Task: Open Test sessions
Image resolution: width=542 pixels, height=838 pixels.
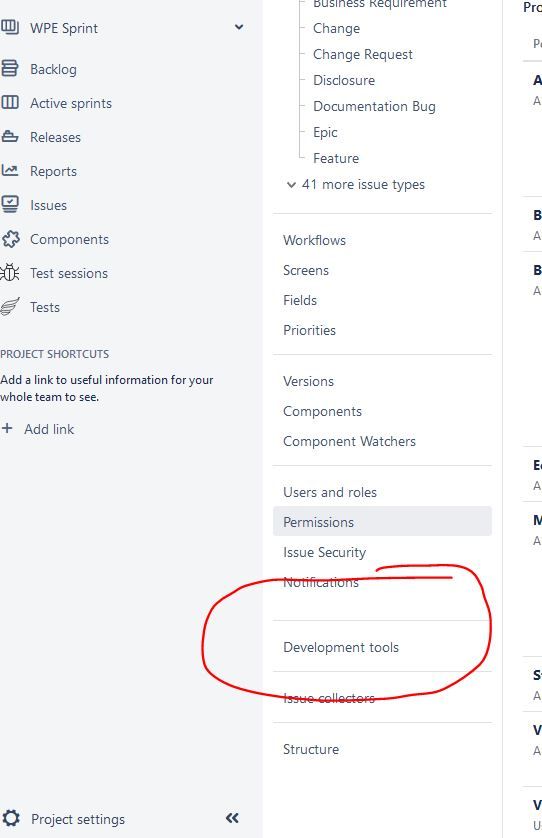Action: pyautogui.click(x=69, y=273)
